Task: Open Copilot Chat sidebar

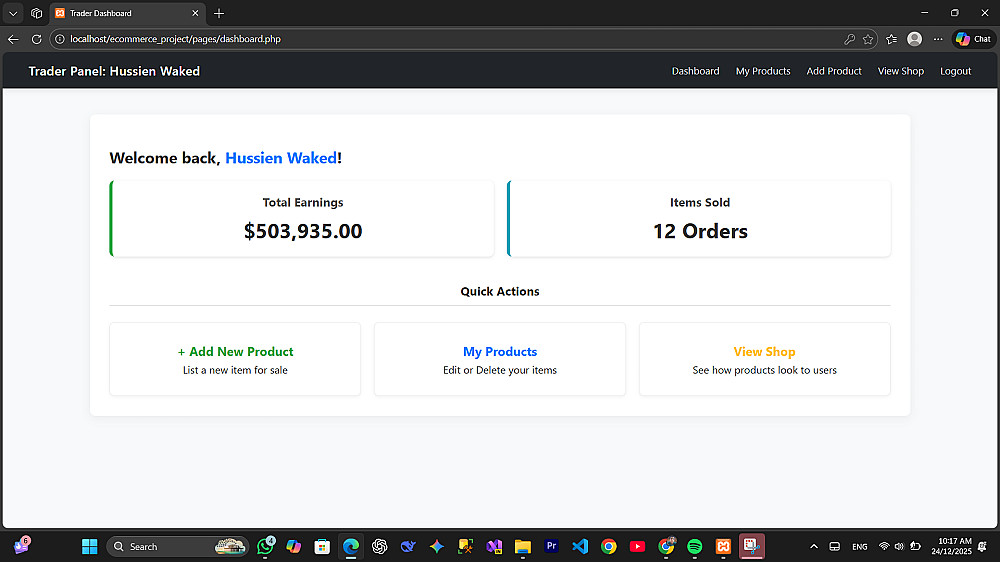Action: tap(974, 39)
